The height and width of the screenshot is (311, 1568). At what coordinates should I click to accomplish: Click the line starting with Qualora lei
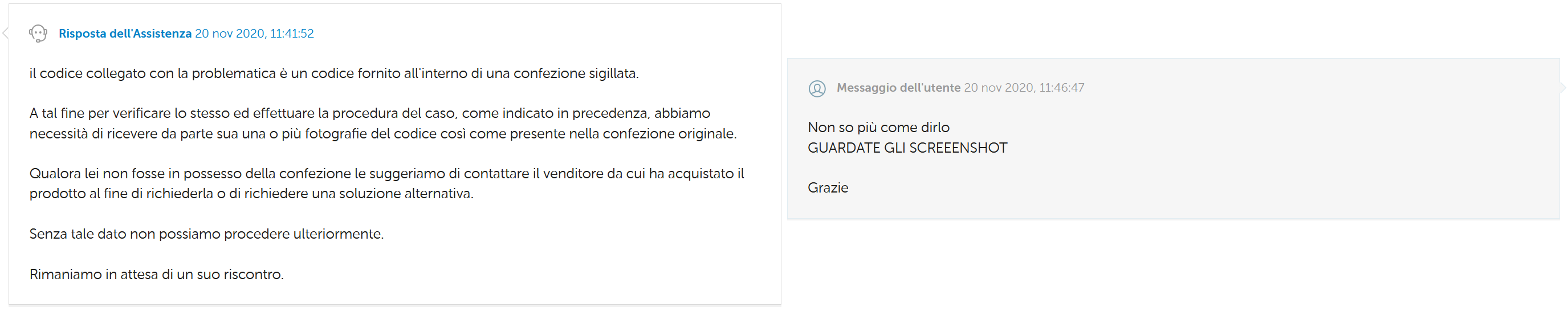tap(386, 174)
